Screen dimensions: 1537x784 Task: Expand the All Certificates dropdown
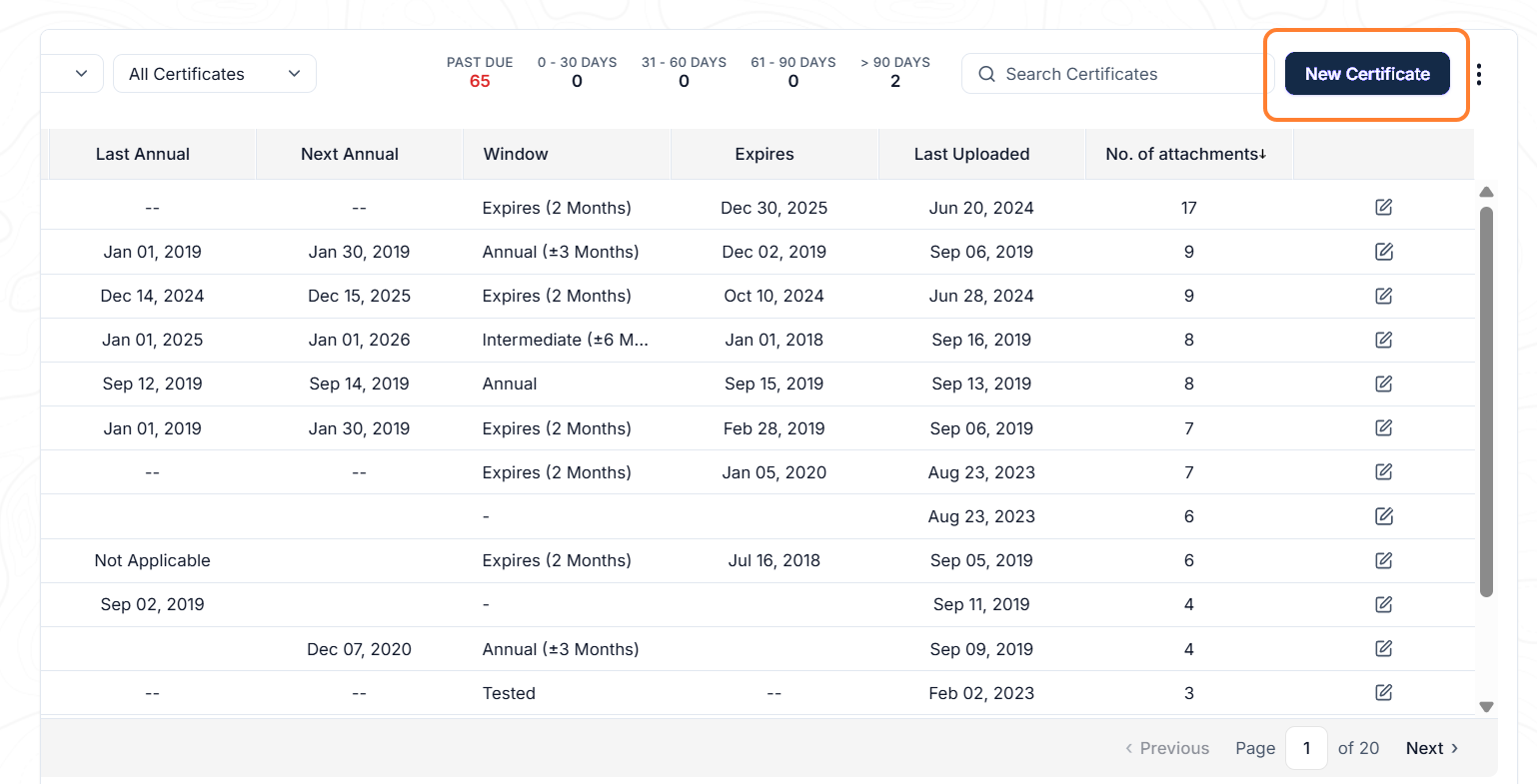215,74
